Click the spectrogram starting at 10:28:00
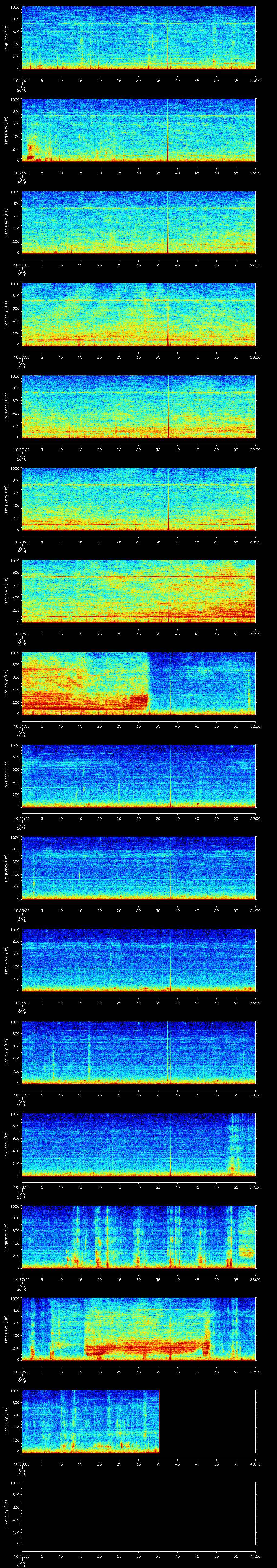 coord(138,407)
